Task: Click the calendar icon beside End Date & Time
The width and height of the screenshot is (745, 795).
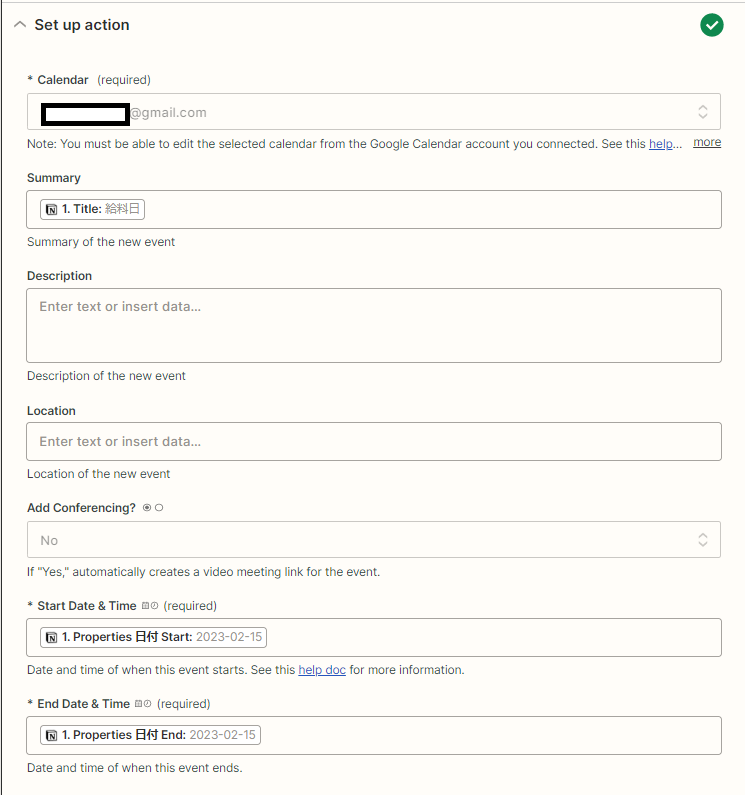Action: click(138, 703)
